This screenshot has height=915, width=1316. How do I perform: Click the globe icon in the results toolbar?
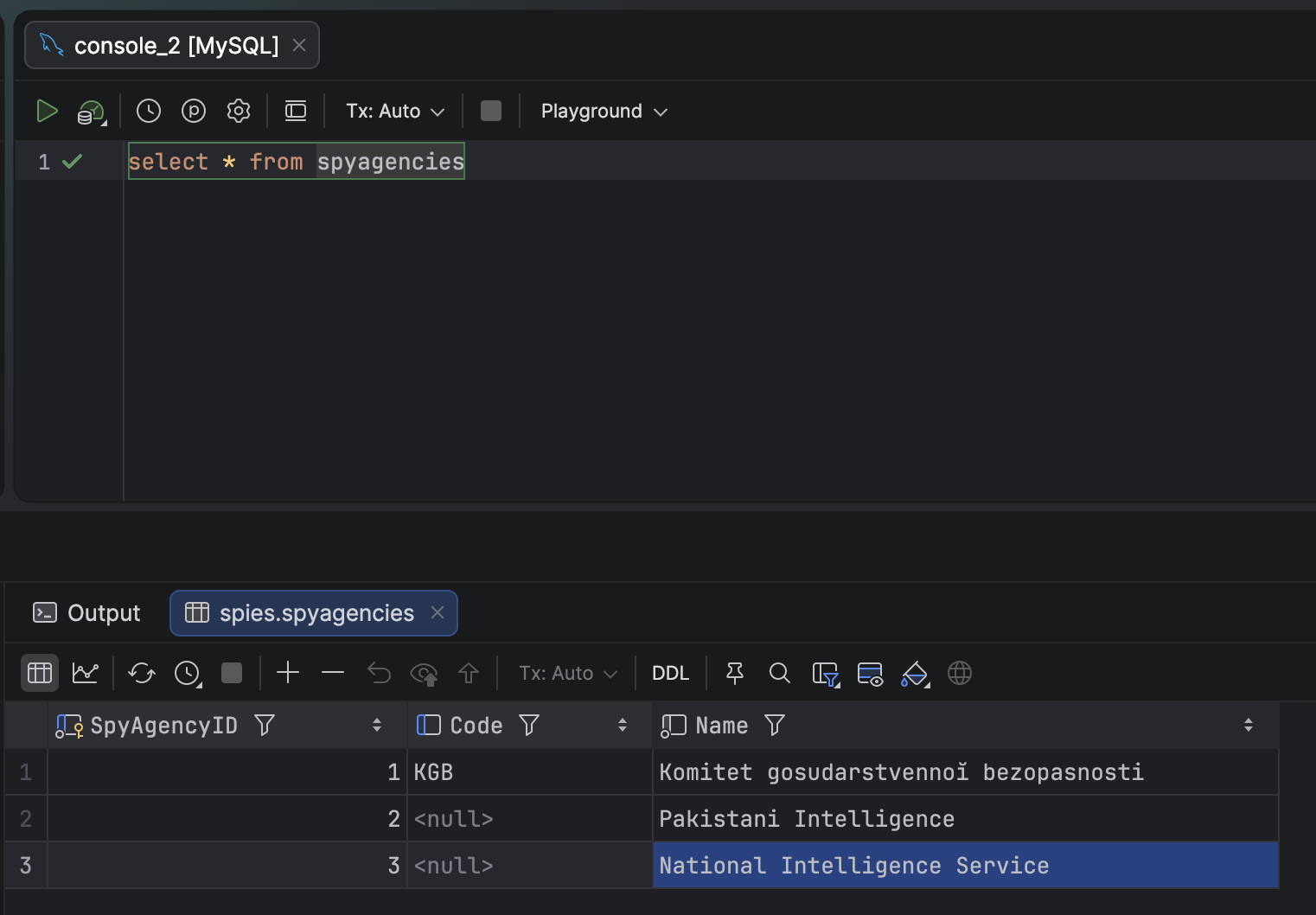(x=960, y=673)
